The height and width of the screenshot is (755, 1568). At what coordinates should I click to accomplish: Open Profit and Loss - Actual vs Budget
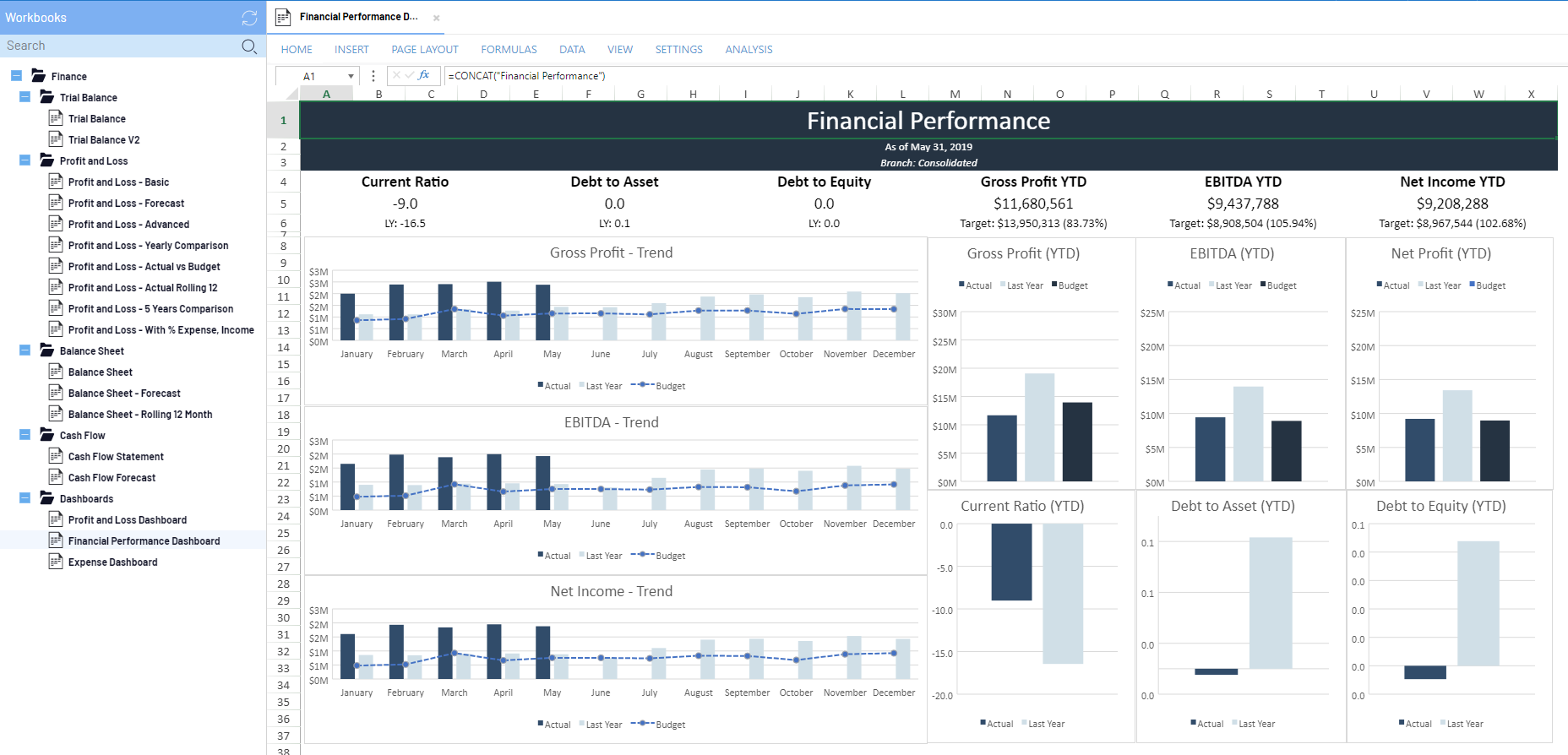144,267
